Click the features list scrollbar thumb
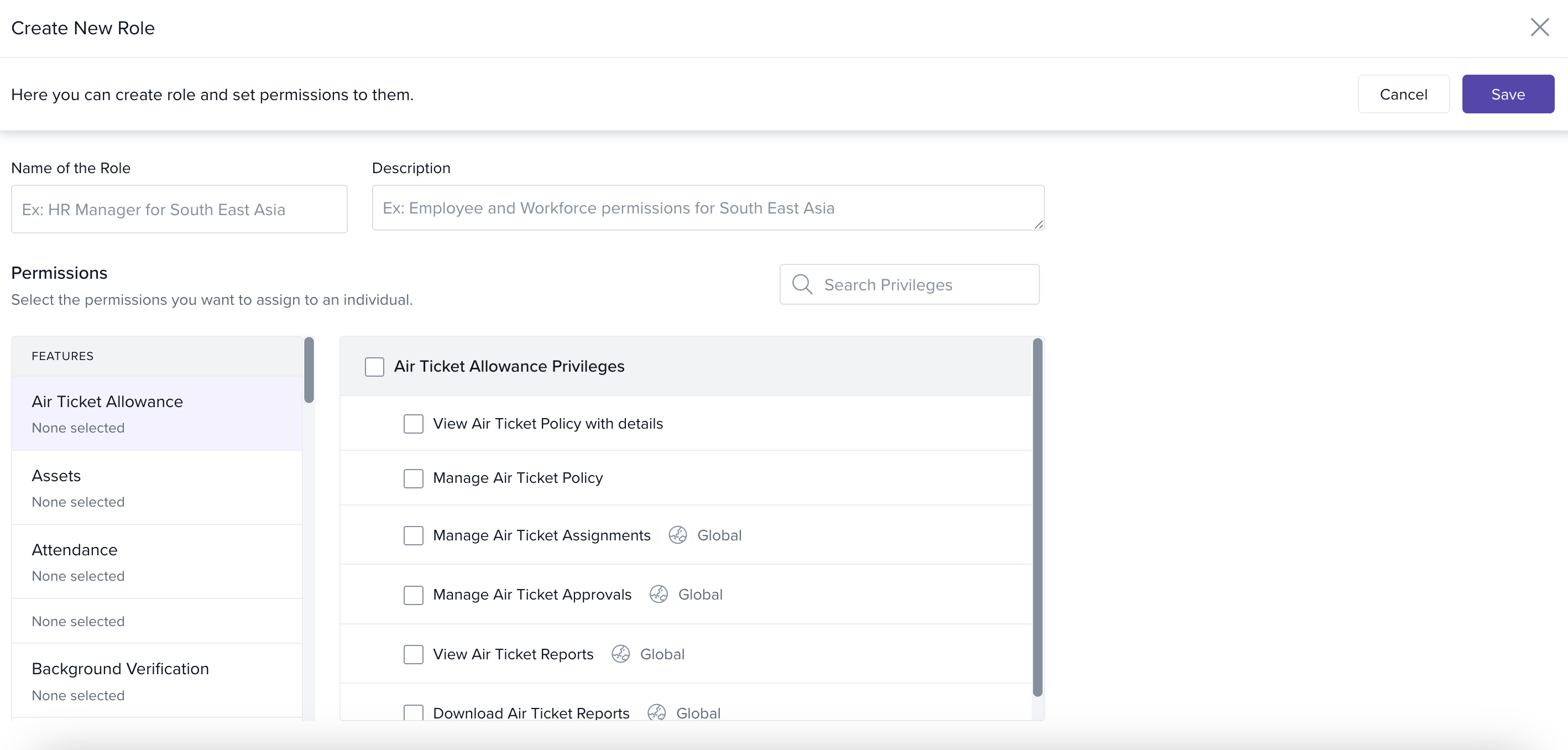1568x750 pixels. [309, 370]
